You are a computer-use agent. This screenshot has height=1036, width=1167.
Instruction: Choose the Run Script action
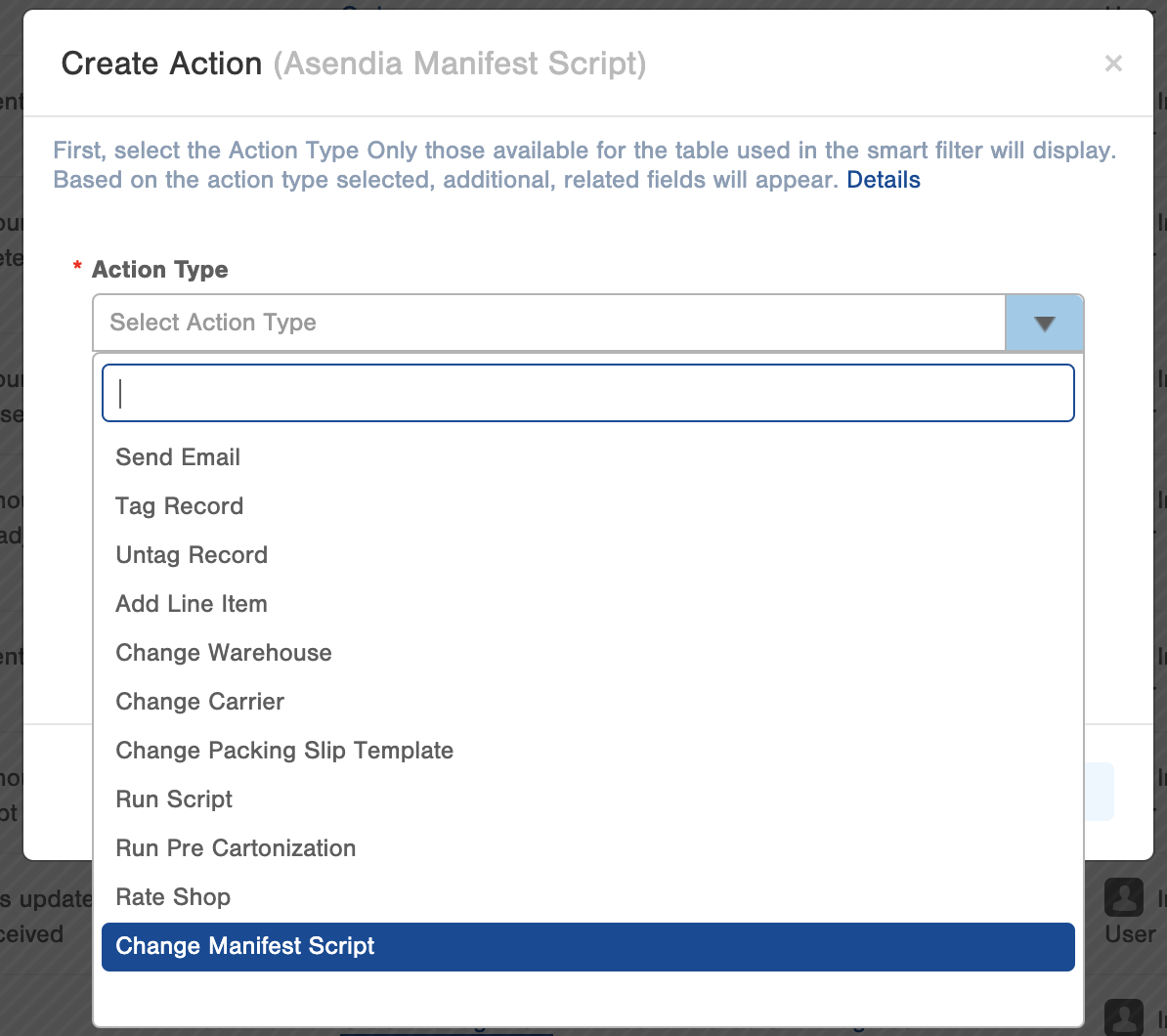pos(588,799)
